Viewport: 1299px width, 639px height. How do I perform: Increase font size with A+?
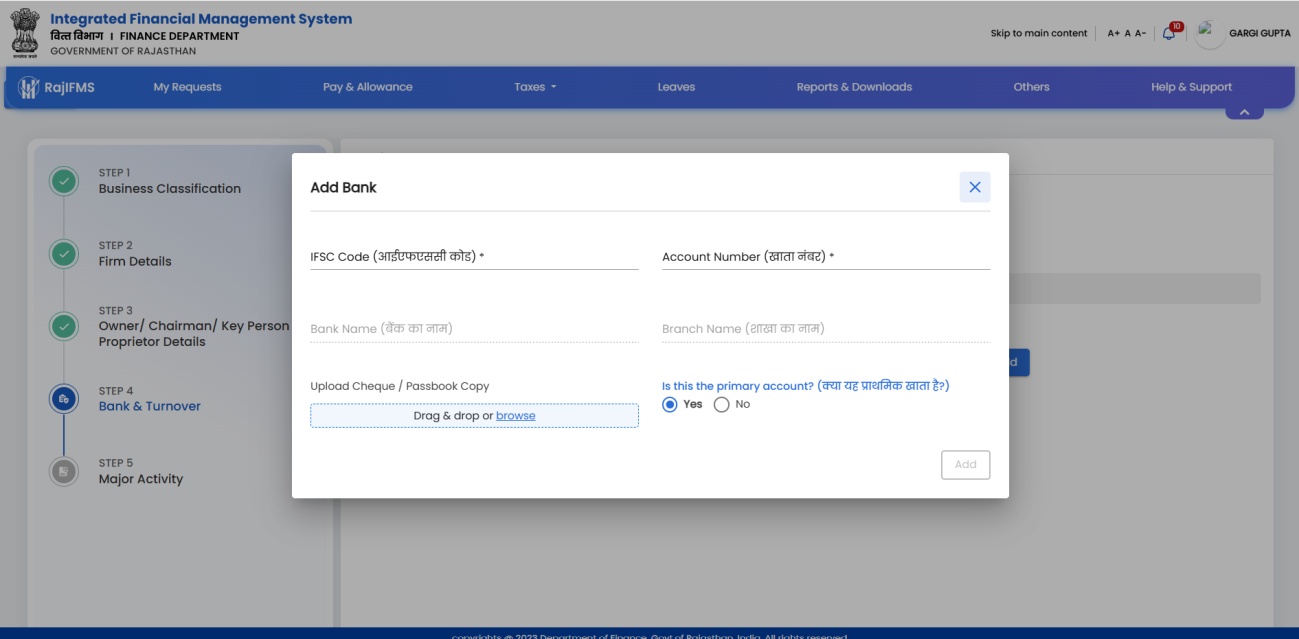(1113, 33)
